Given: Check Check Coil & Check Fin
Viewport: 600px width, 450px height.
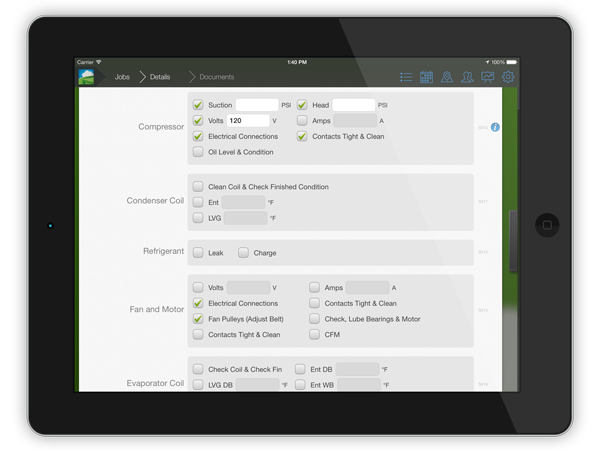Looking at the screenshot, I should click(x=198, y=369).
